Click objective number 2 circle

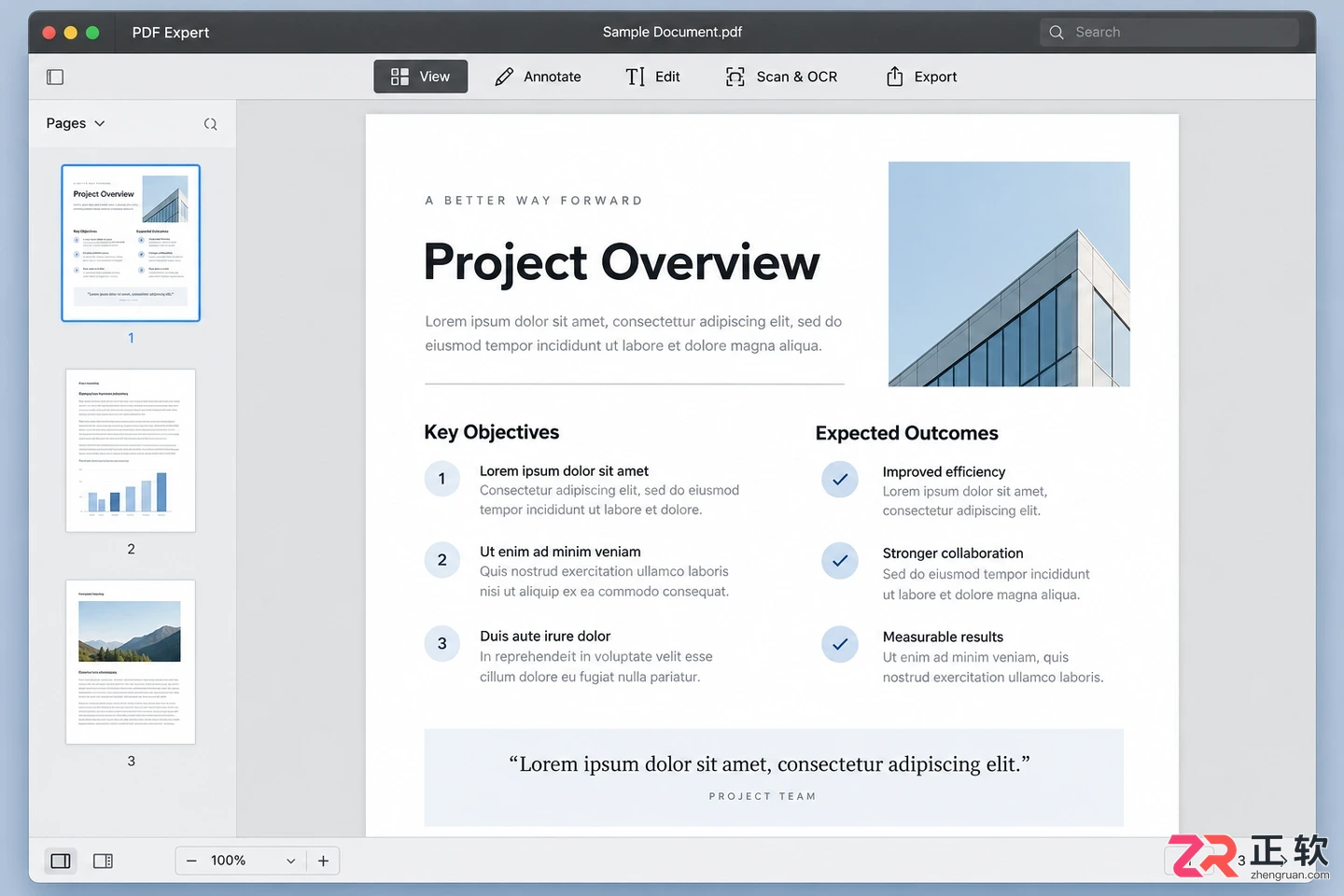[x=442, y=560]
